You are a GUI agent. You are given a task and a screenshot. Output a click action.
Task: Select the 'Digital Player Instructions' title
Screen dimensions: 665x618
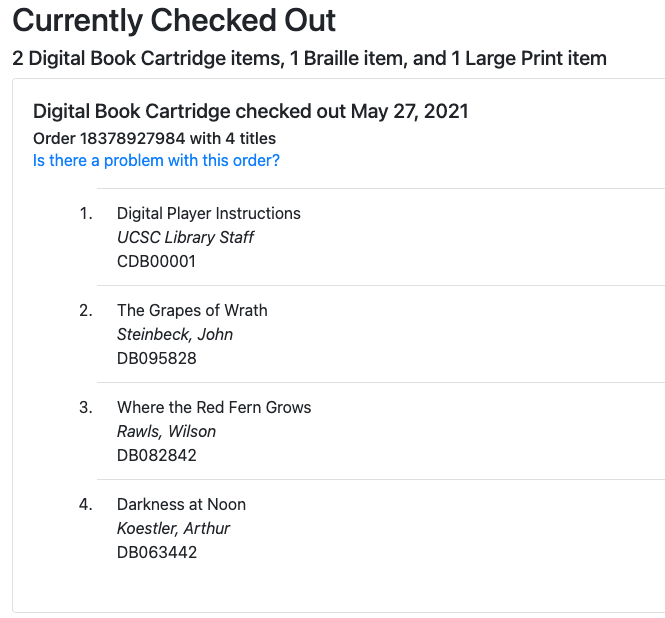click(x=208, y=213)
